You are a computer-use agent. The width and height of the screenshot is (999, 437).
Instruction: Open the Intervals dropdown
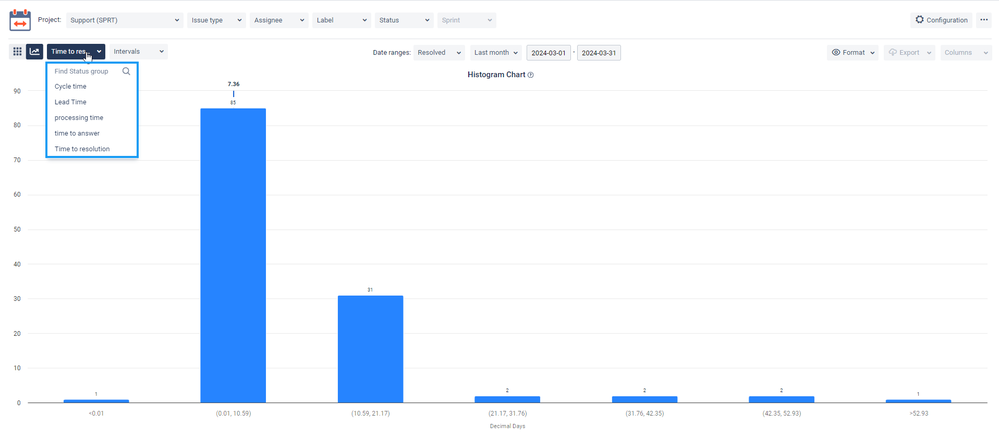[x=138, y=52]
